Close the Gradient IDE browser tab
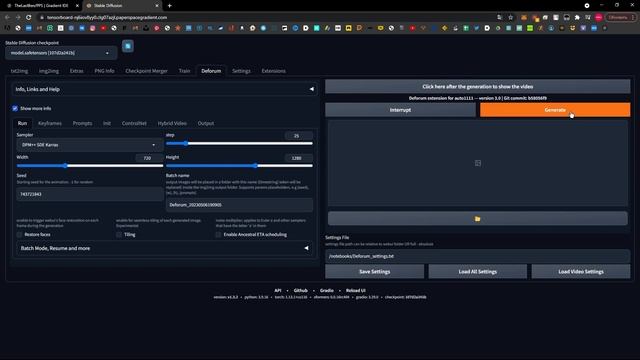The height and width of the screenshot is (360, 640). [x=77, y=6]
